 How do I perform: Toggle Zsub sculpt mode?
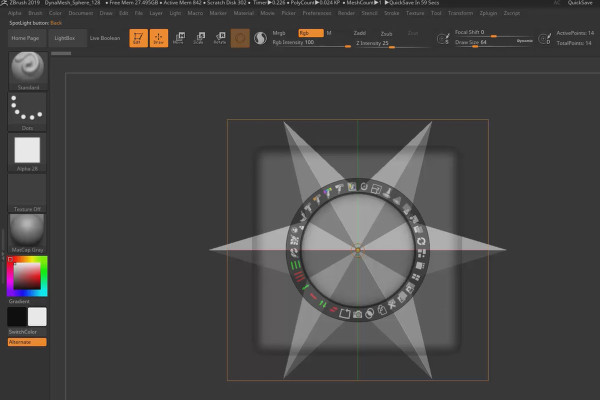[386, 34]
